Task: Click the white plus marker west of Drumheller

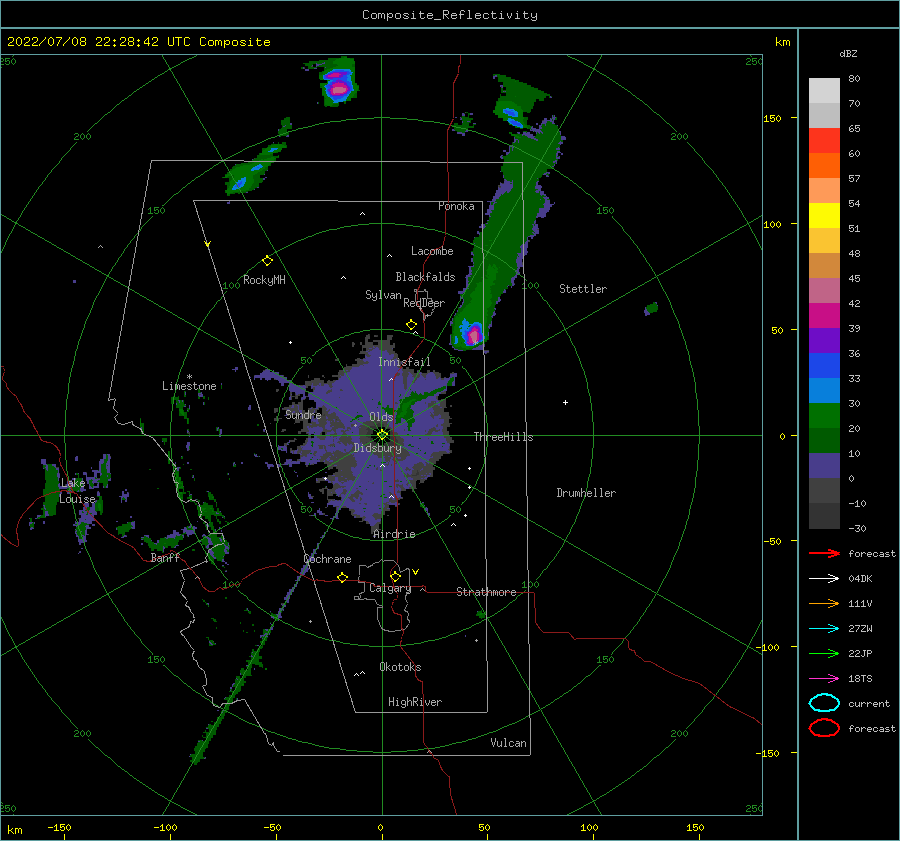Action: [x=565, y=402]
